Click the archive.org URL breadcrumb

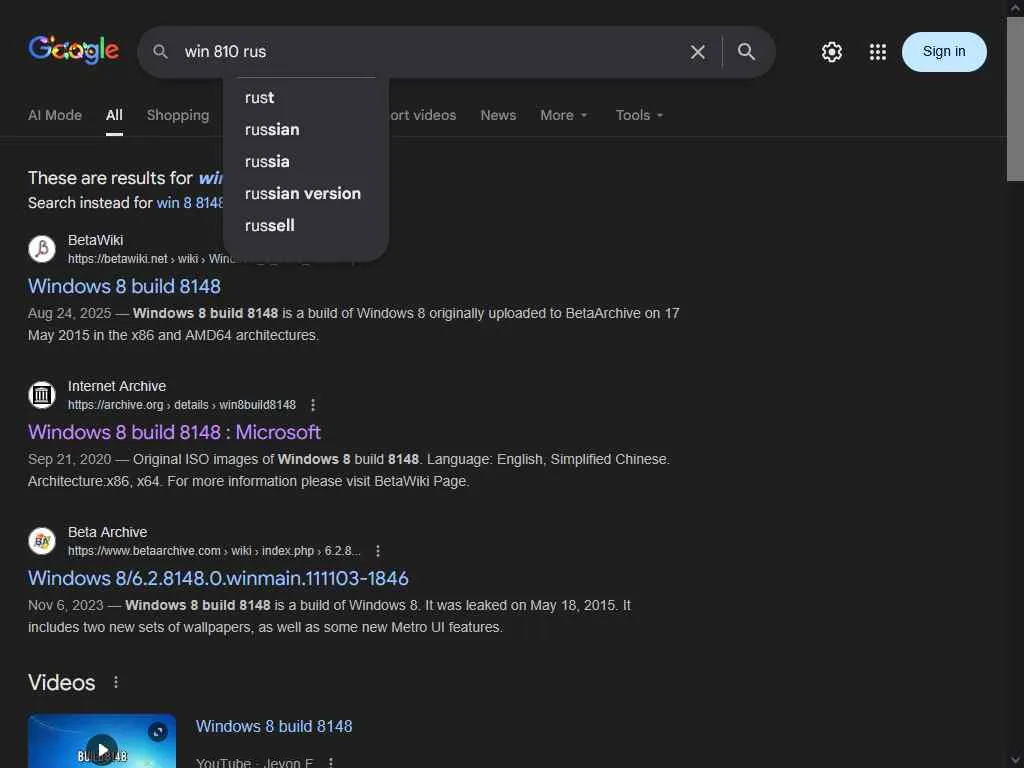(182, 405)
